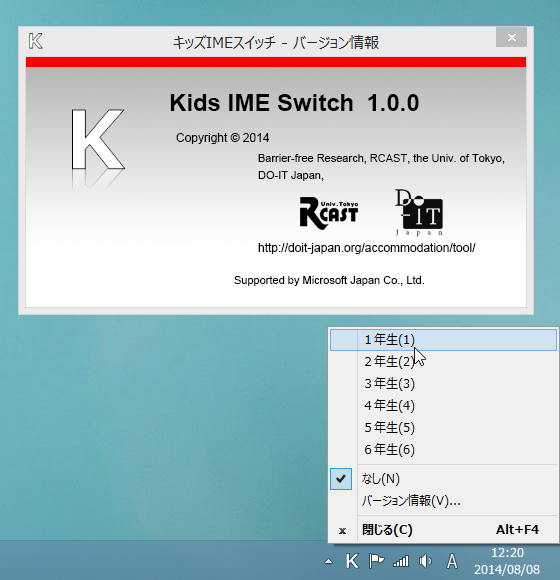Click the DO-IT Japan logo
This screenshot has height=580, width=560.
click(x=419, y=212)
